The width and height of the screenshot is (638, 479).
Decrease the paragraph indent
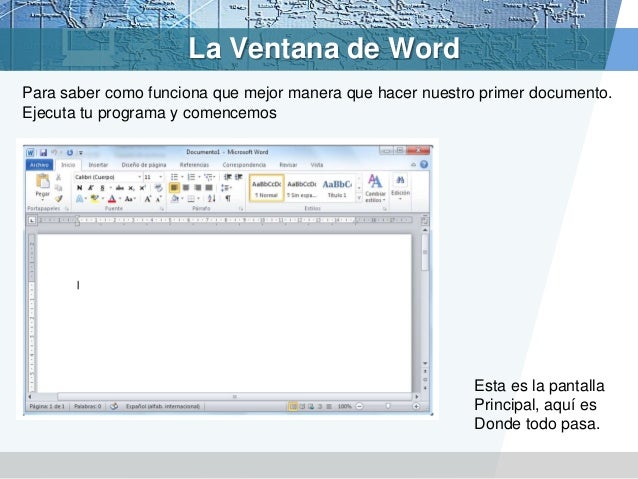(227, 177)
